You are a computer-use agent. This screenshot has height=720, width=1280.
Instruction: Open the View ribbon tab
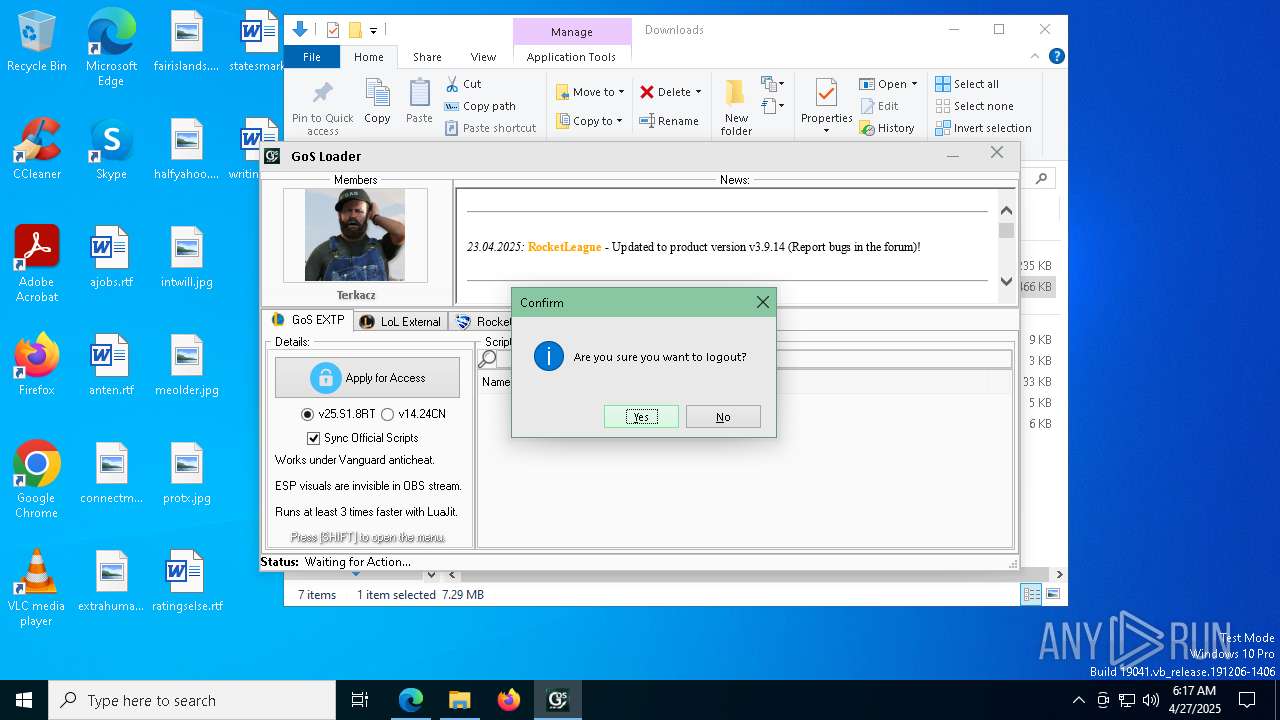483,57
